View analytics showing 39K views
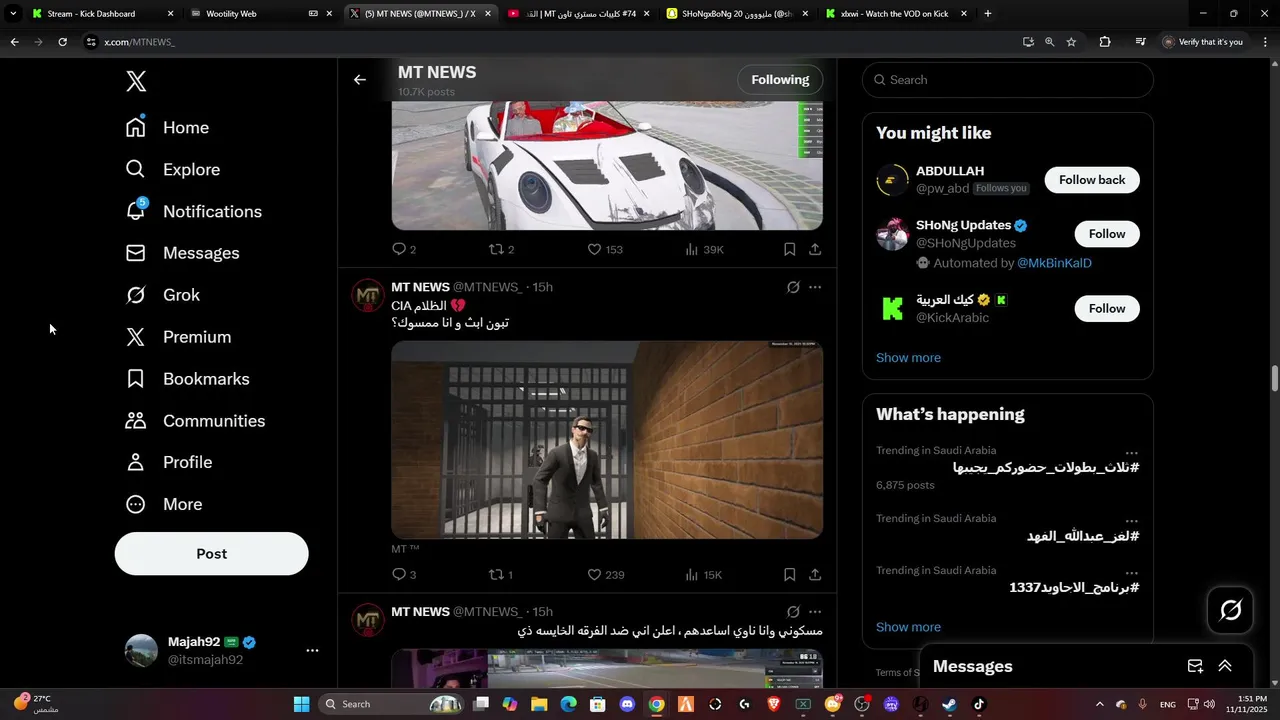 (704, 249)
